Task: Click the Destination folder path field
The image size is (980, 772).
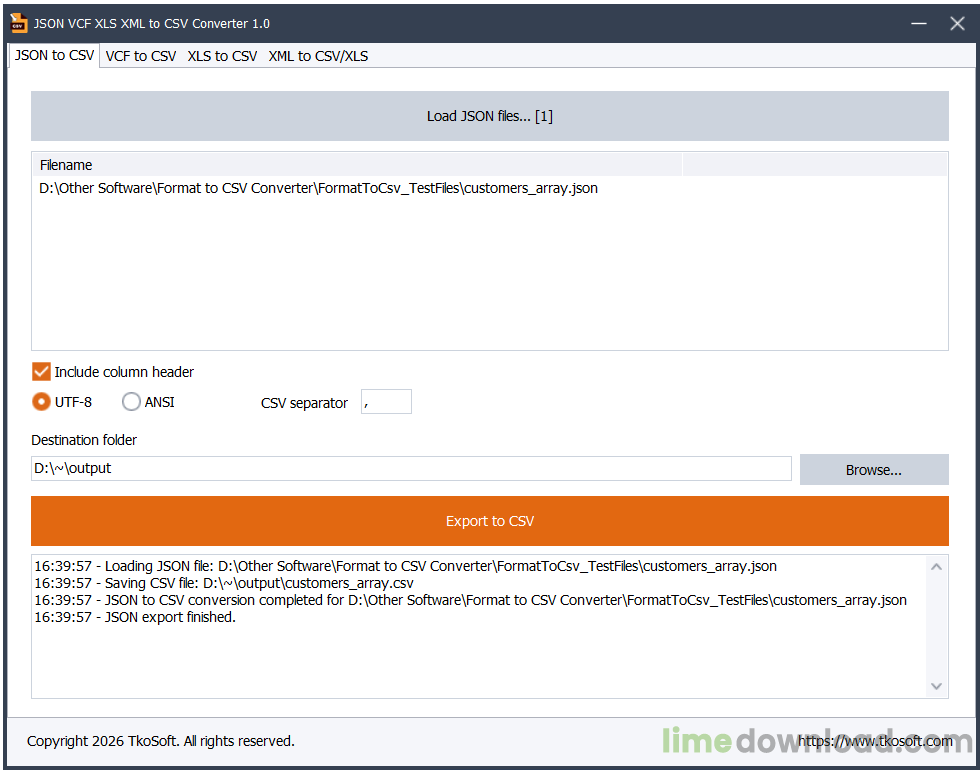Action: 411,468
